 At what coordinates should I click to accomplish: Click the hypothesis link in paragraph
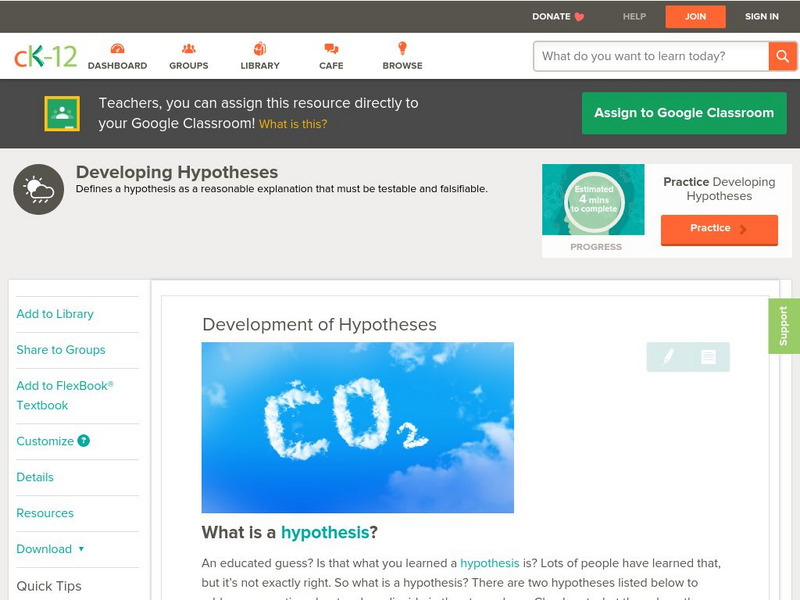pos(490,563)
